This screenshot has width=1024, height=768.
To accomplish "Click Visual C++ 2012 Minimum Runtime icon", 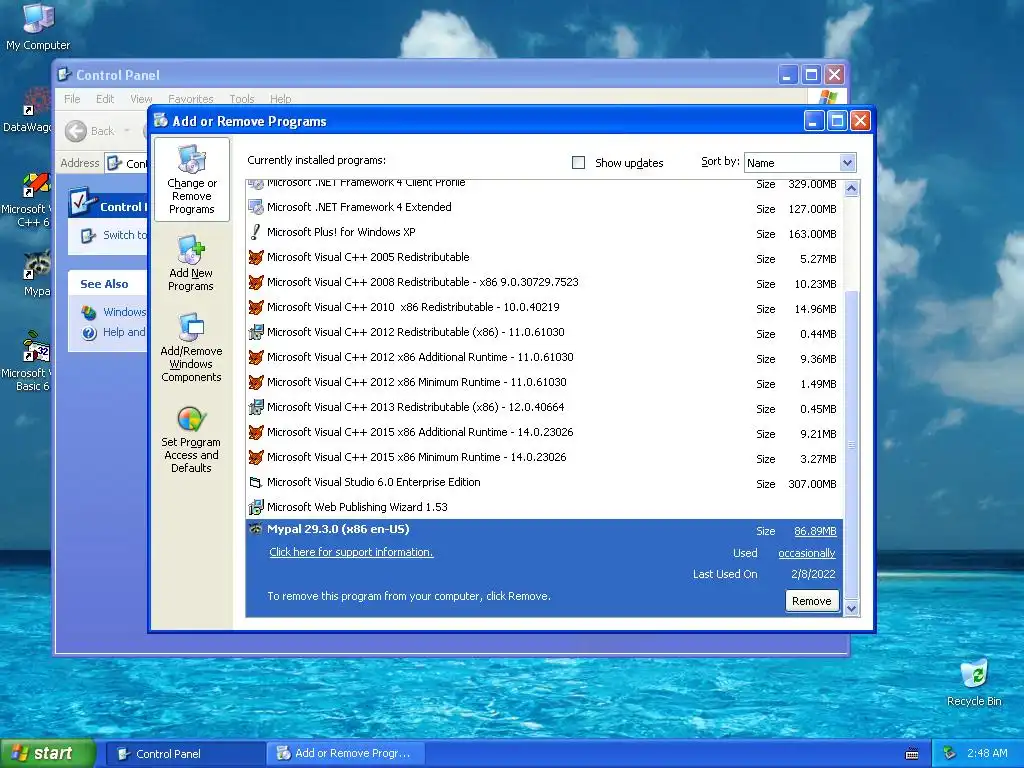I will coord(256,382).
